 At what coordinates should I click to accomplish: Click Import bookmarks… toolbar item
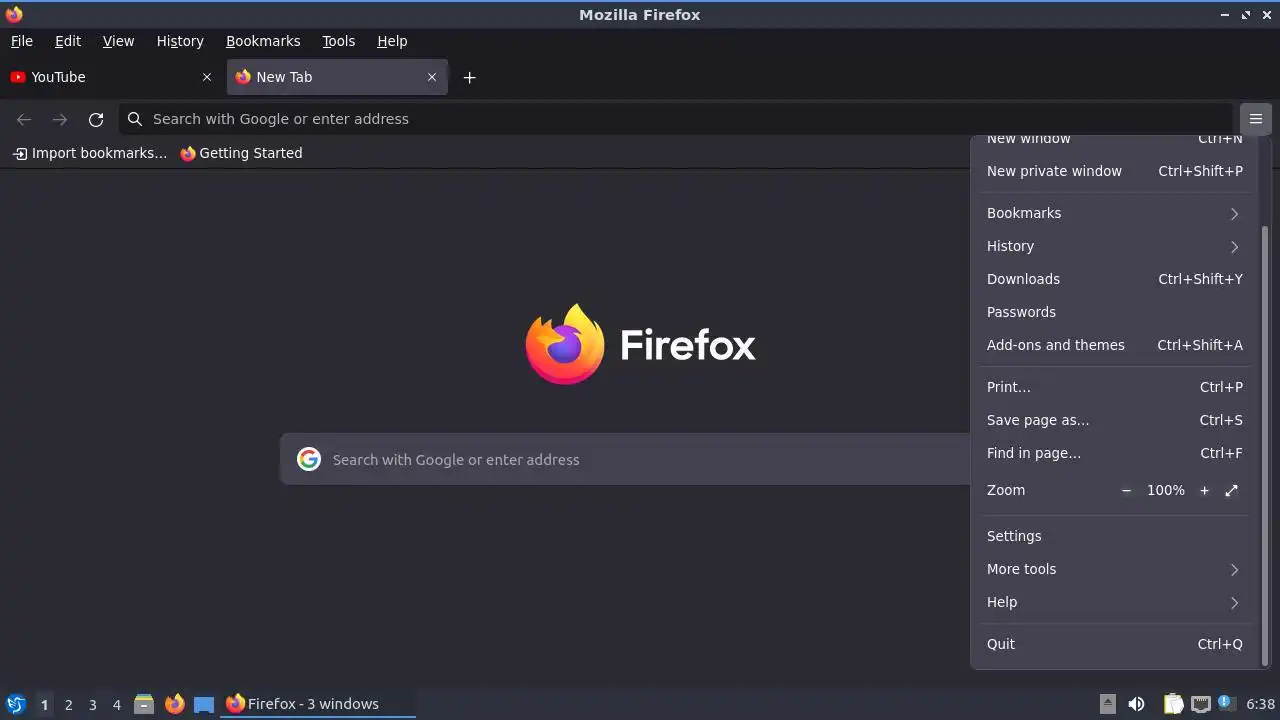click(x=90, y=153)
